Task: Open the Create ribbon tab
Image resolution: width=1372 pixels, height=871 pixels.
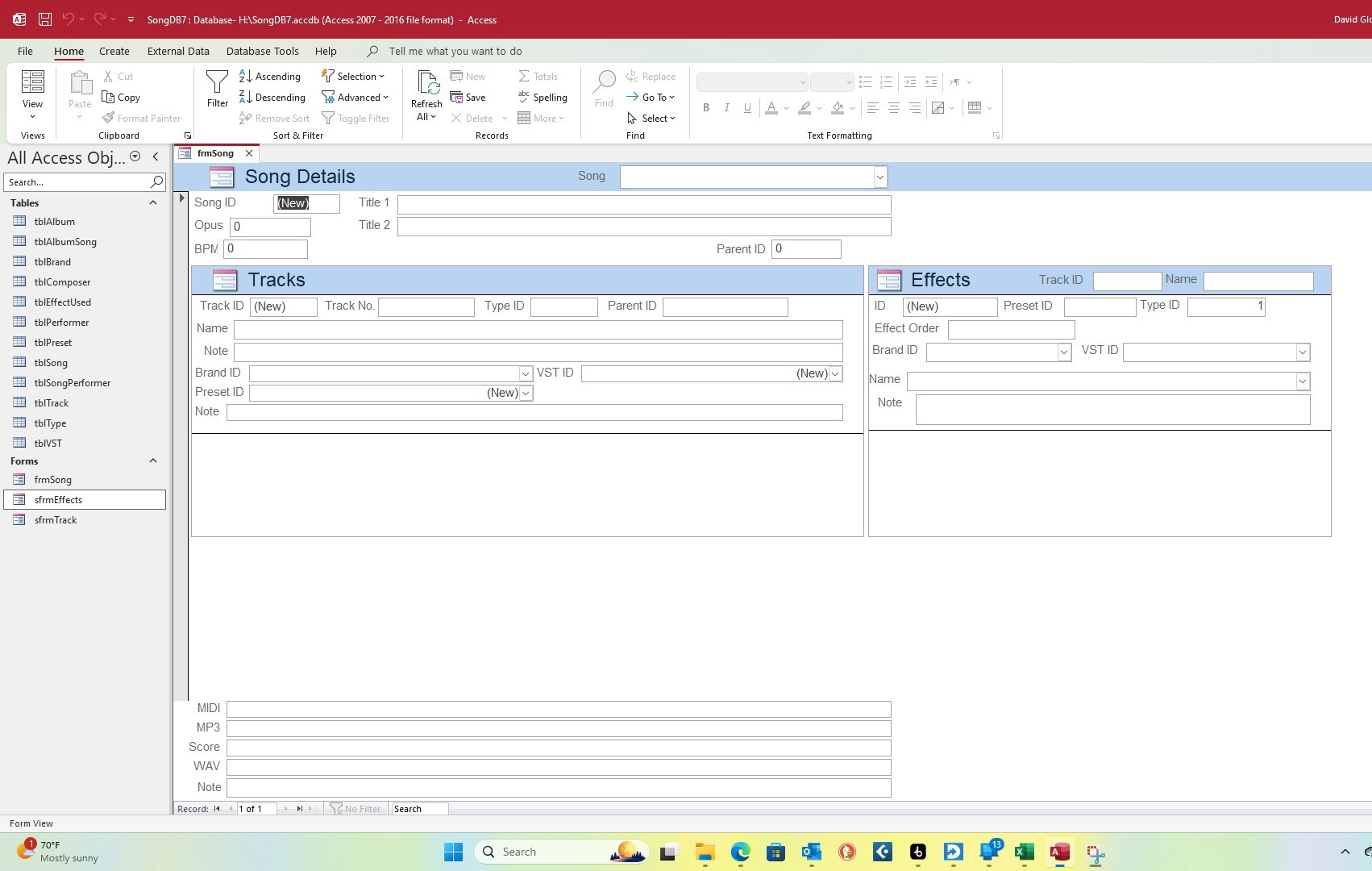Action: (x=114, y=51)
